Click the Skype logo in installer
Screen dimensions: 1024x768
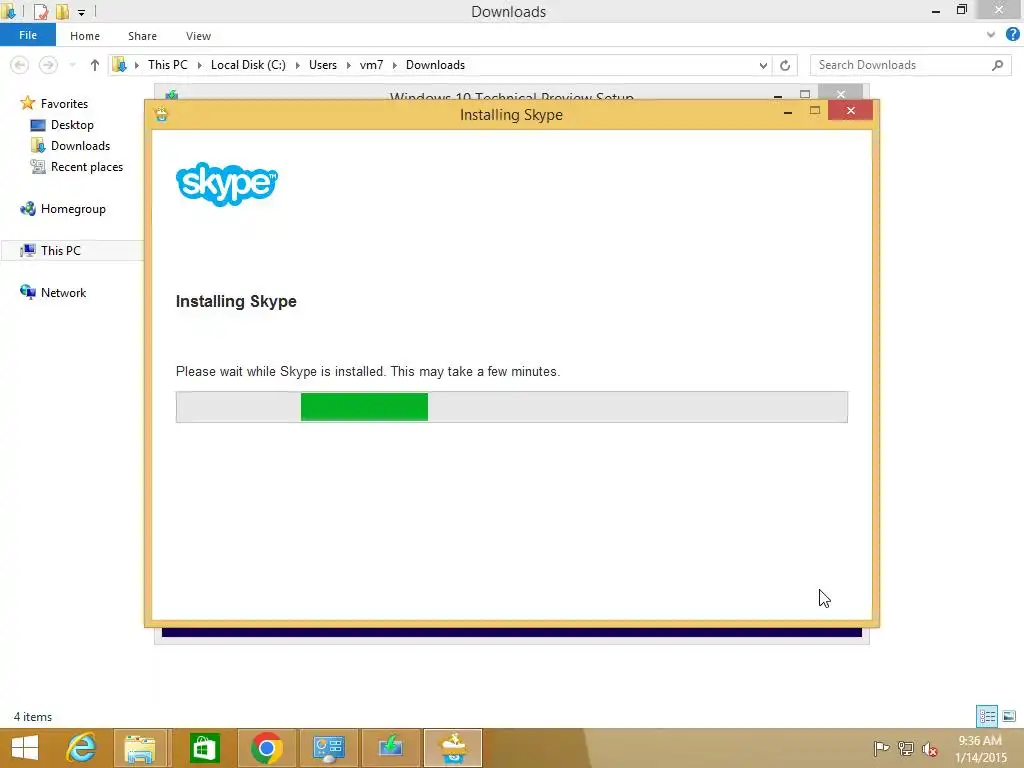tap(227, 184)
